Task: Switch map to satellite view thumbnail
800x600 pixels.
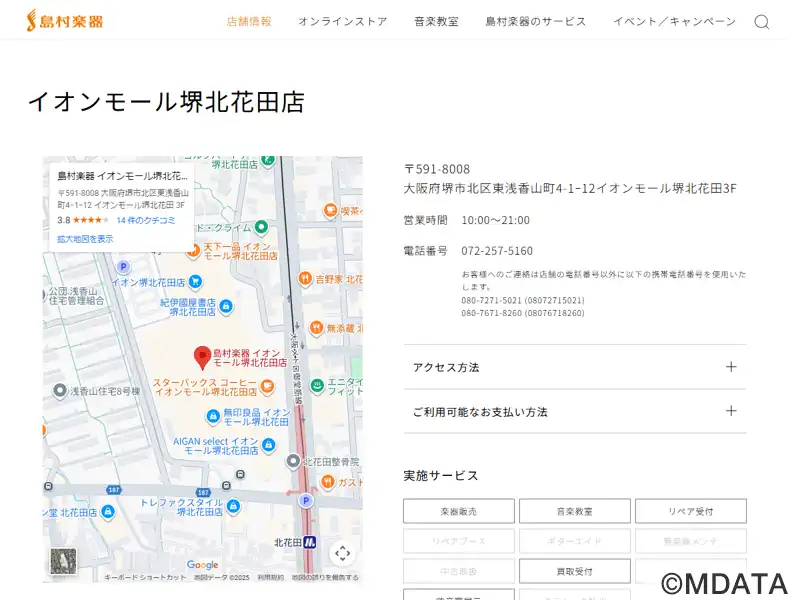Action: pos(63,562)
